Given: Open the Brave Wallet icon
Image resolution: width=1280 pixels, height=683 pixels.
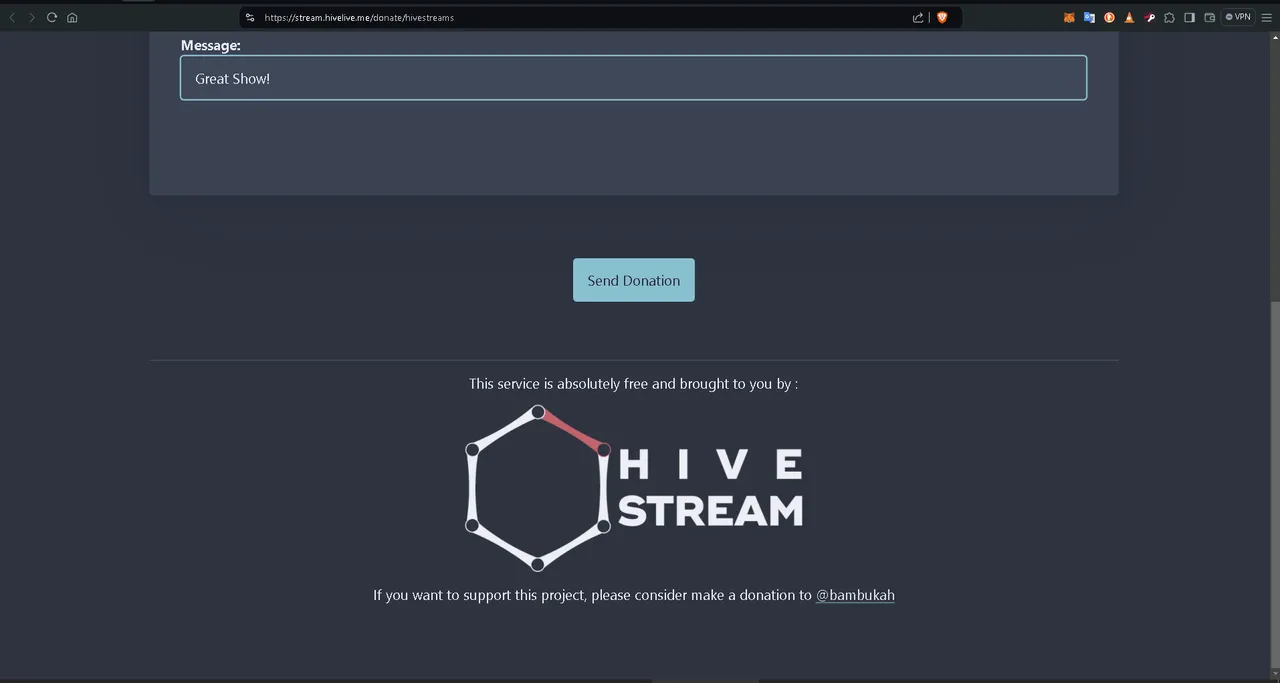Looking at the screenshot, I should pos(1209,17).
